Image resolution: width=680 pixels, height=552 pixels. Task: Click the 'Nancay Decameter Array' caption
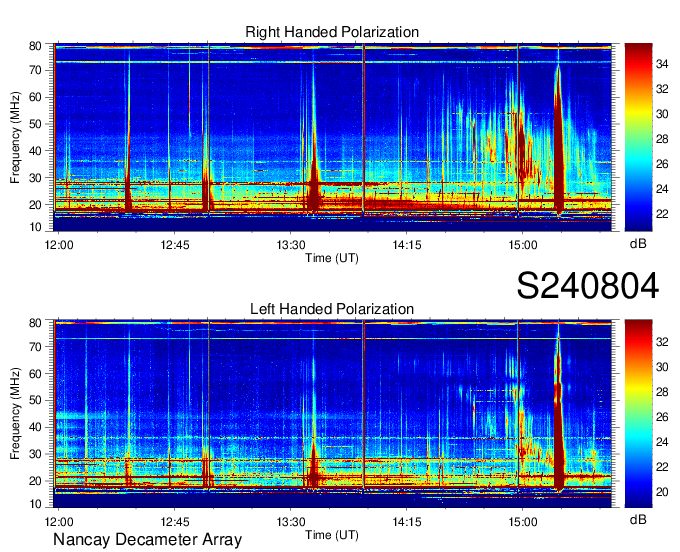[x=147, y=540]
